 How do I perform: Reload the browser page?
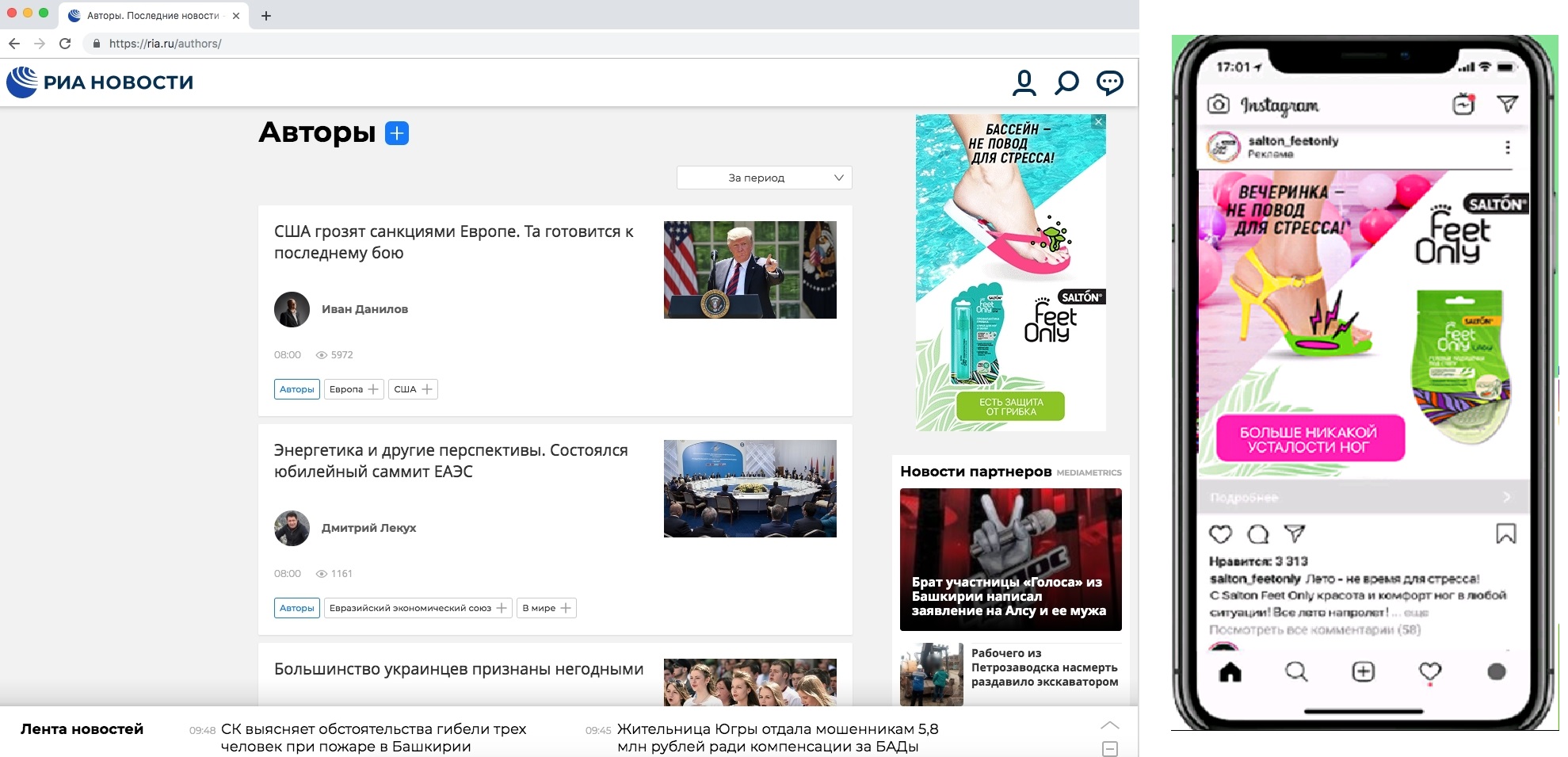click(x=65, y=44)
